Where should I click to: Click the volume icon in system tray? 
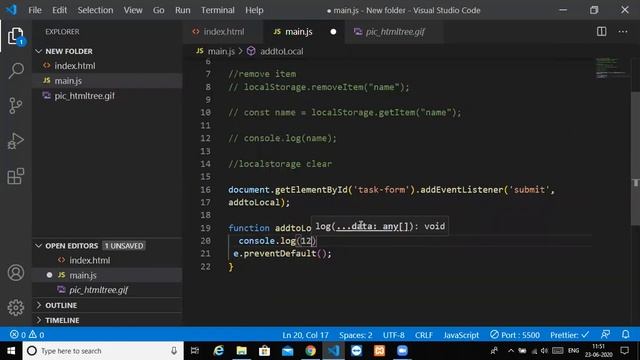544,351
